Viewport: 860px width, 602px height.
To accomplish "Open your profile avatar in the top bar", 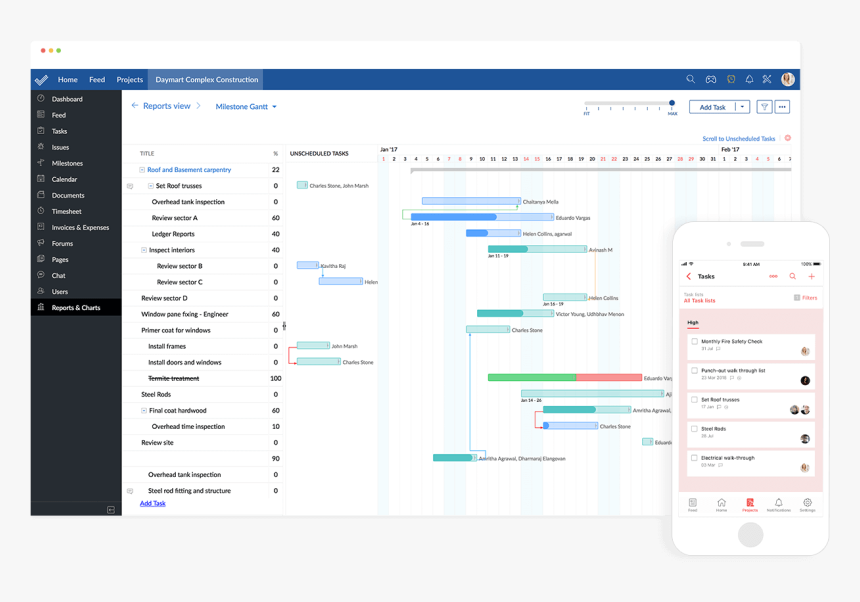I will point(787,79).
